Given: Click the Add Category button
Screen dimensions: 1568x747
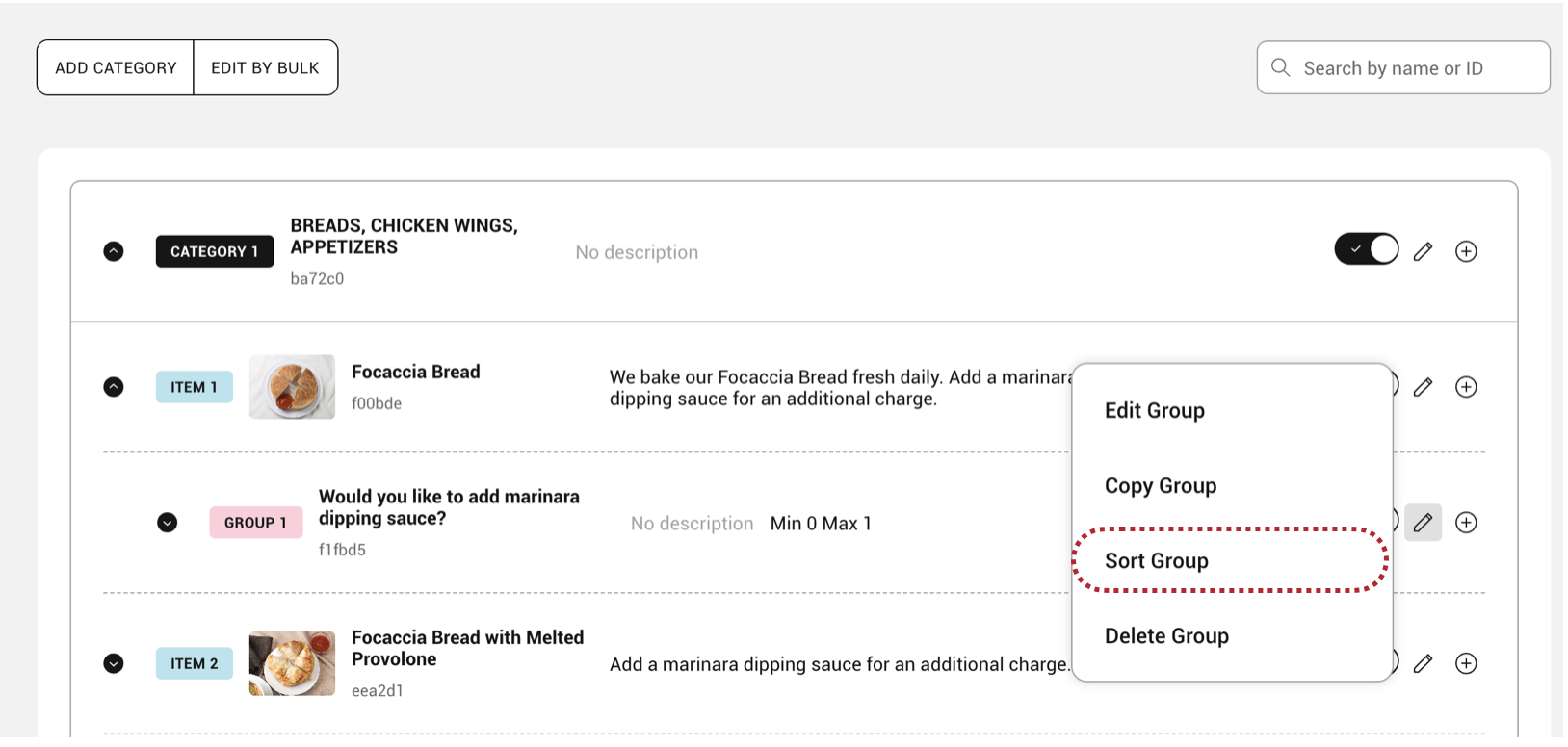Looking at the screenshot, I should point(116,67).
